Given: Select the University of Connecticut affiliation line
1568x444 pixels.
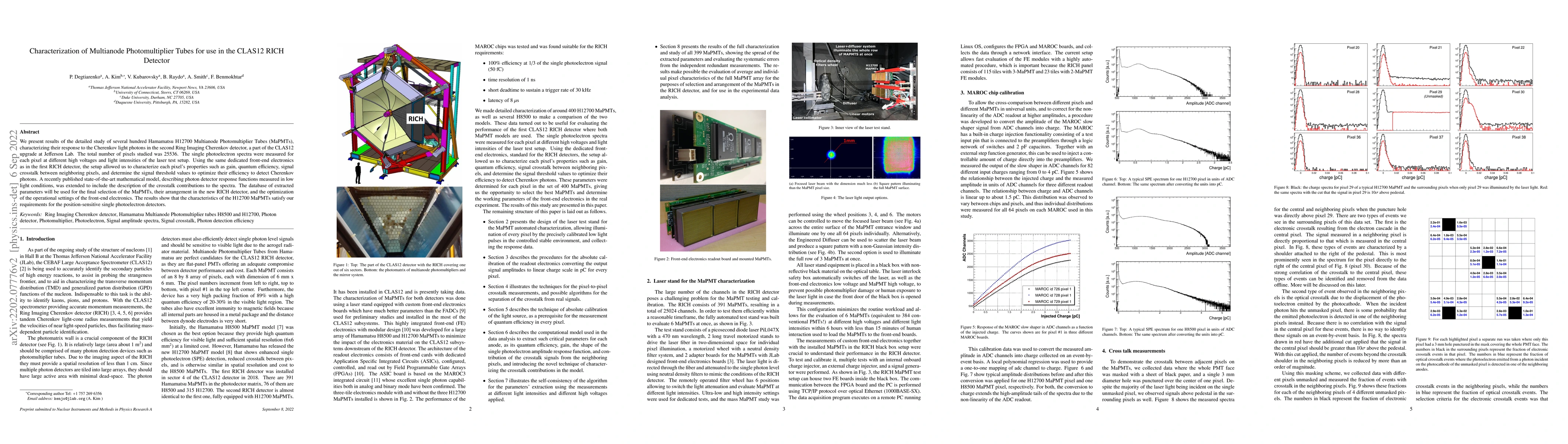Looking at the screenshot, I should [x=156, y=92].
